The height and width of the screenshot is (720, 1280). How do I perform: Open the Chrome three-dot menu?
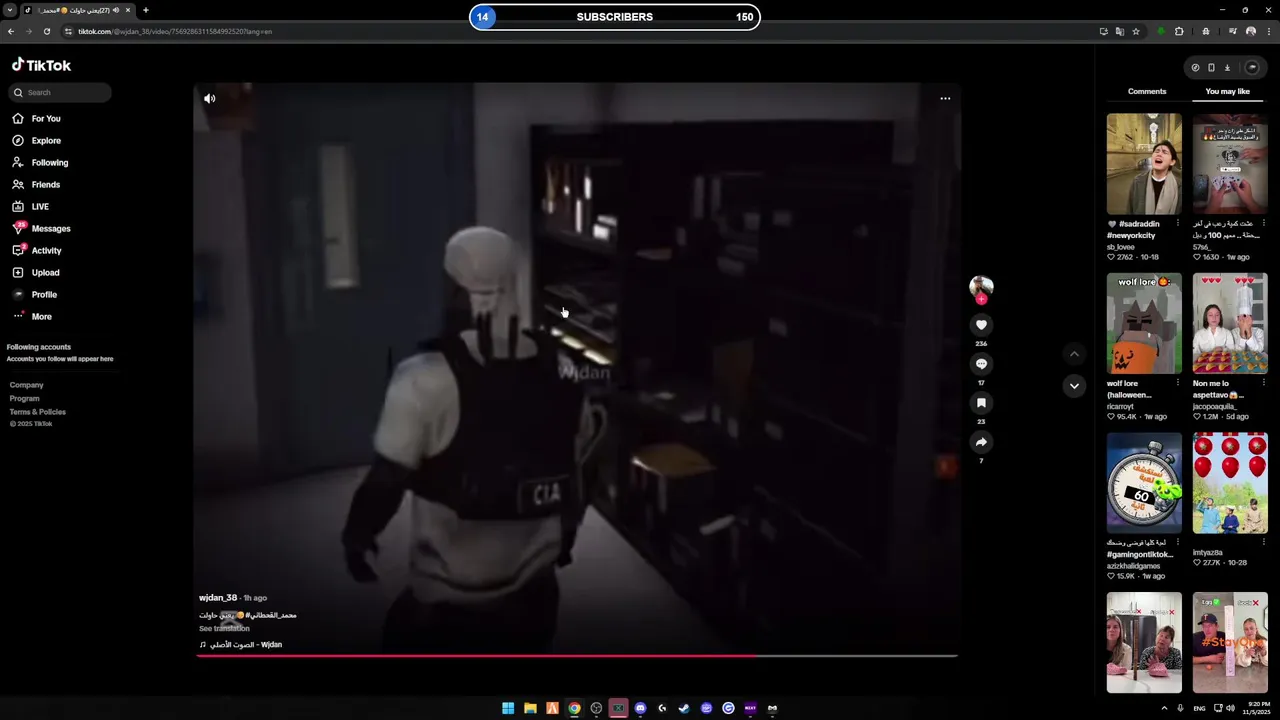pos(1268,31)
